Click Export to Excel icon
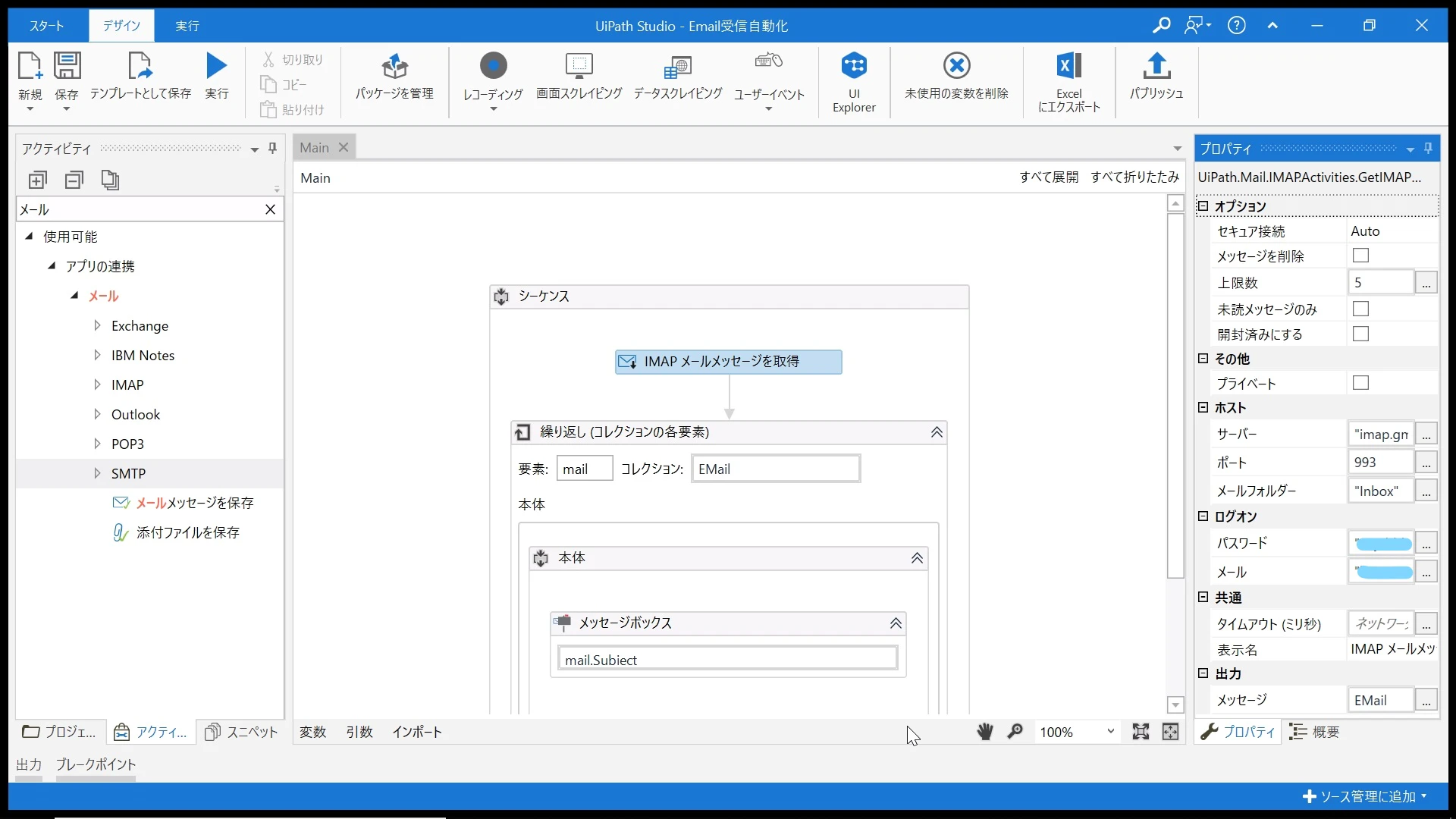The height and width of the screenshot is (819, 1456). pyautogui.click(x=1068, y=67)
